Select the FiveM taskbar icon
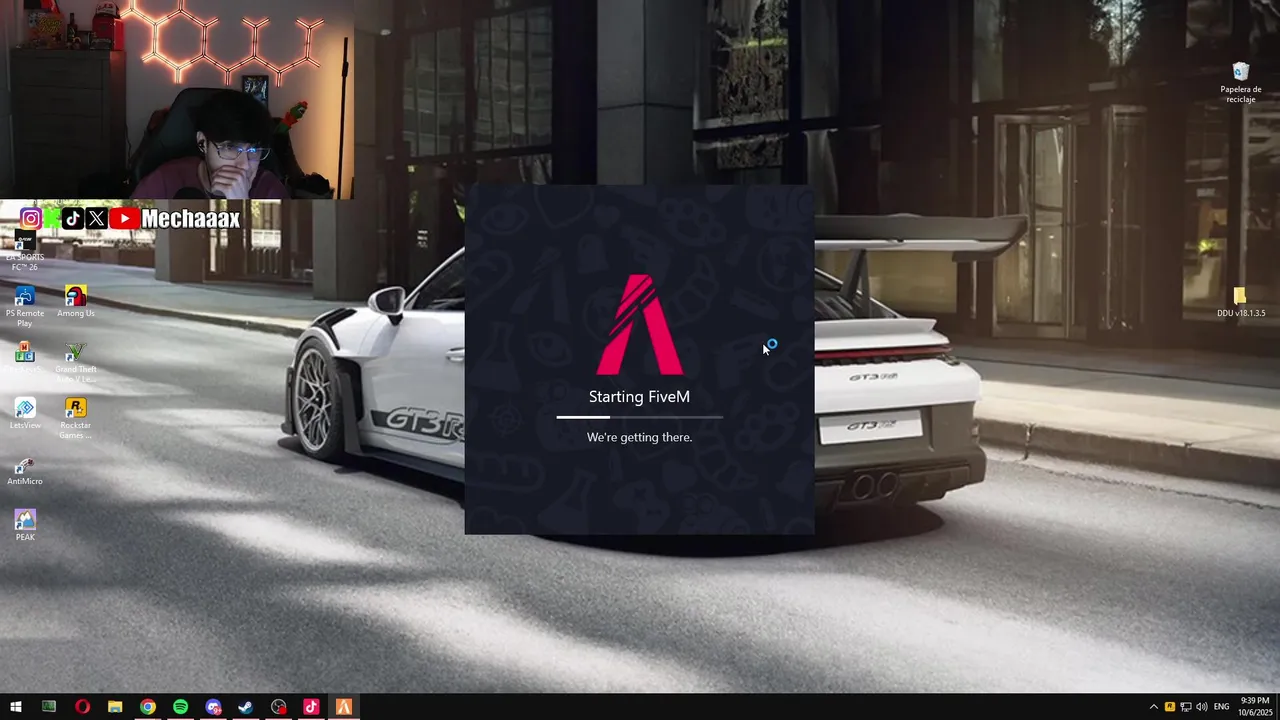The height and width of the screenshot is (720, 1280). (344, 707)
